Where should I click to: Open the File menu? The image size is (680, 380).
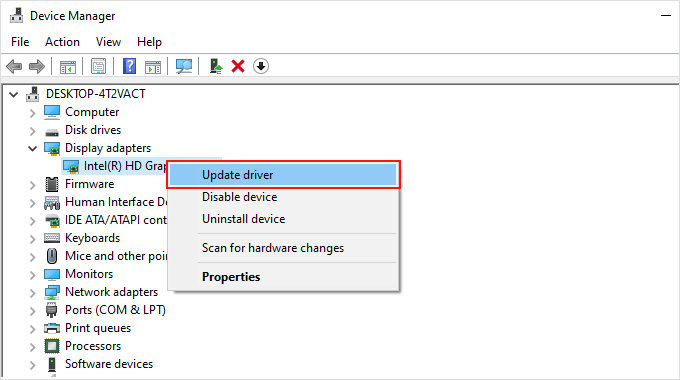20,42
